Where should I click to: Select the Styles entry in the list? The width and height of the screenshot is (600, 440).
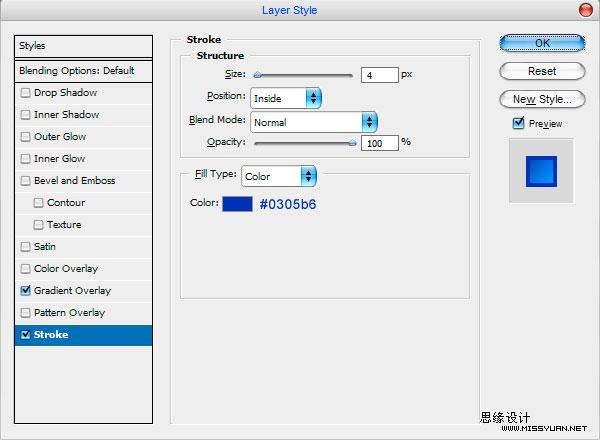(83, 46)
